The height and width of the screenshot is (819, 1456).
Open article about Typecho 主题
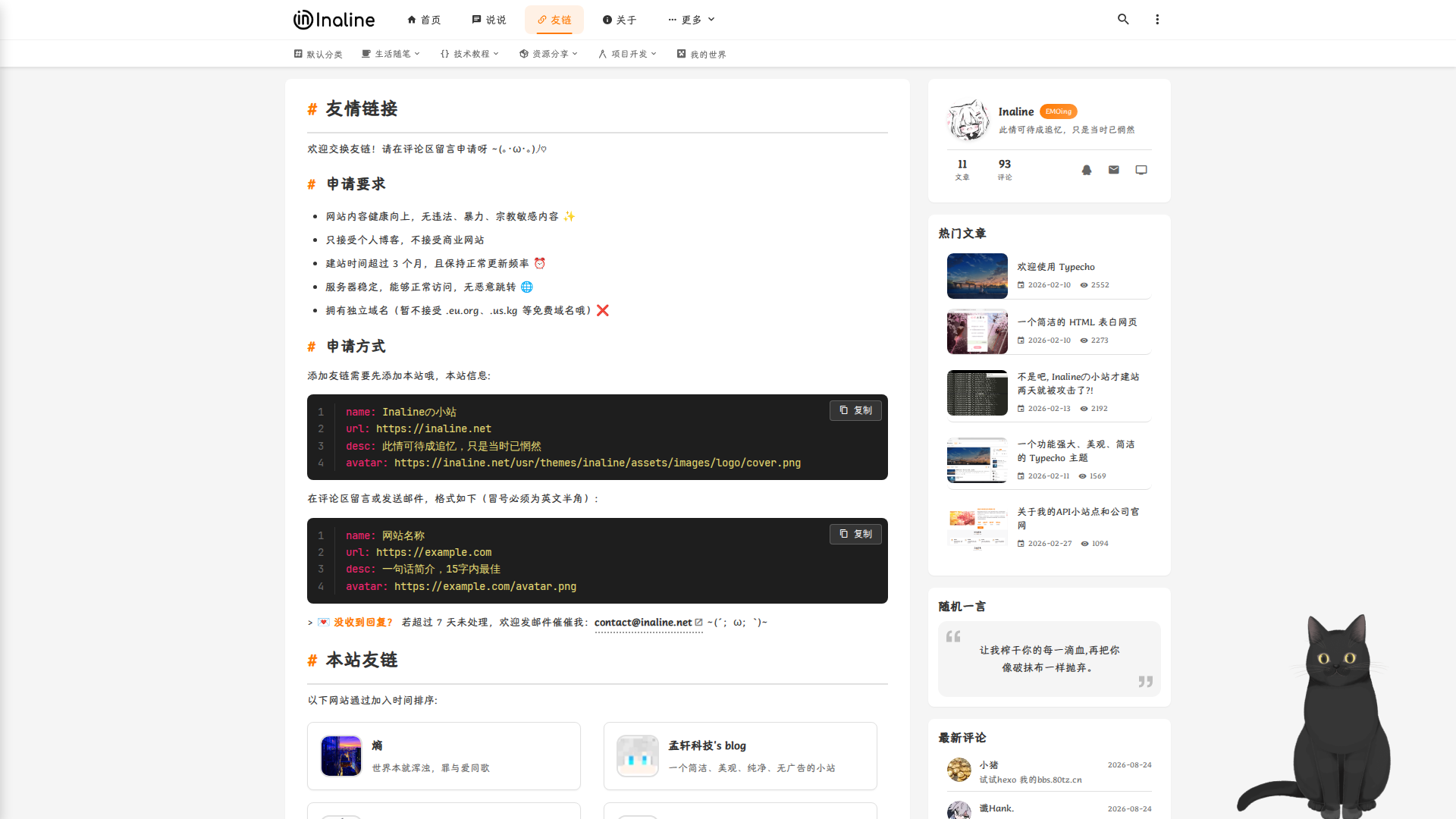click(1076, 451)
